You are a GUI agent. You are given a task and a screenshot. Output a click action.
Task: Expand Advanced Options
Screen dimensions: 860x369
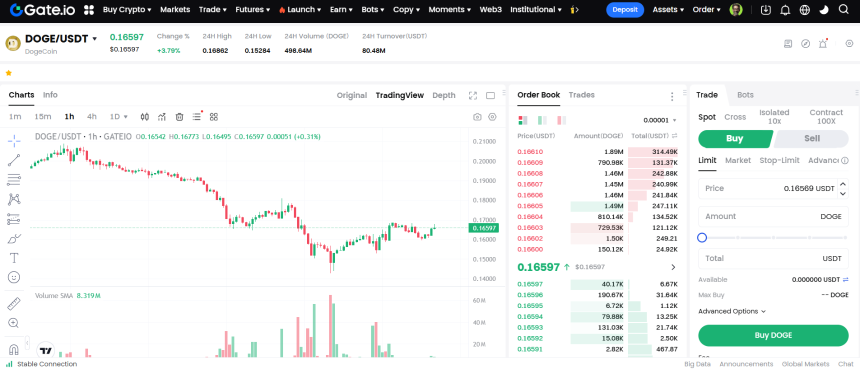(731, 311)
